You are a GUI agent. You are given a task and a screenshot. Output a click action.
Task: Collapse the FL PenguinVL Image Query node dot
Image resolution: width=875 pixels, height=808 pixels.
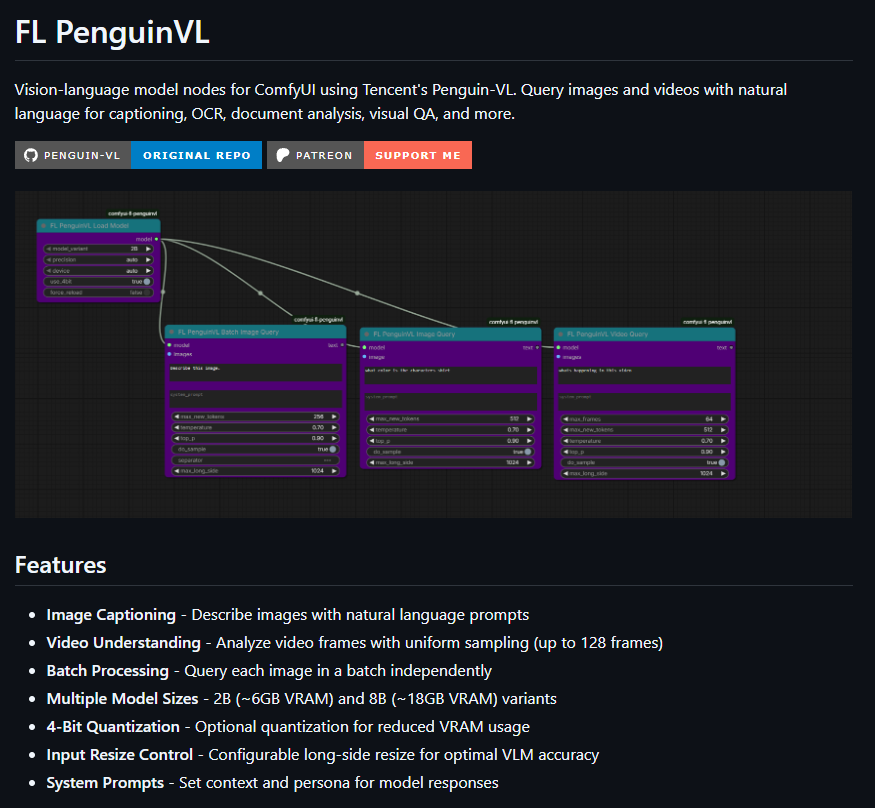(x=367, y=334)
